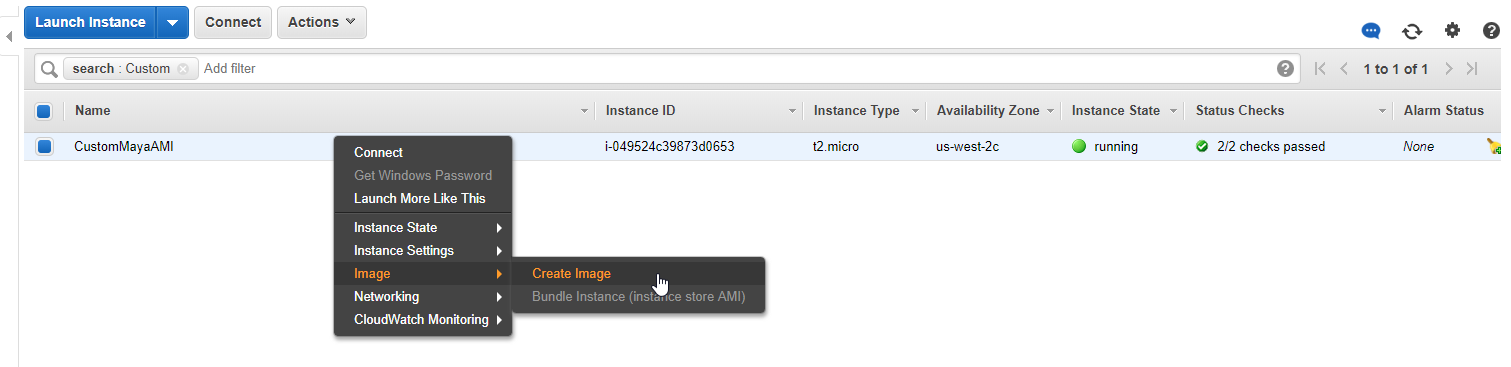Screen dimensions: 1511x367
Task: Select the Image context menu entry
Action: [423, 274]
